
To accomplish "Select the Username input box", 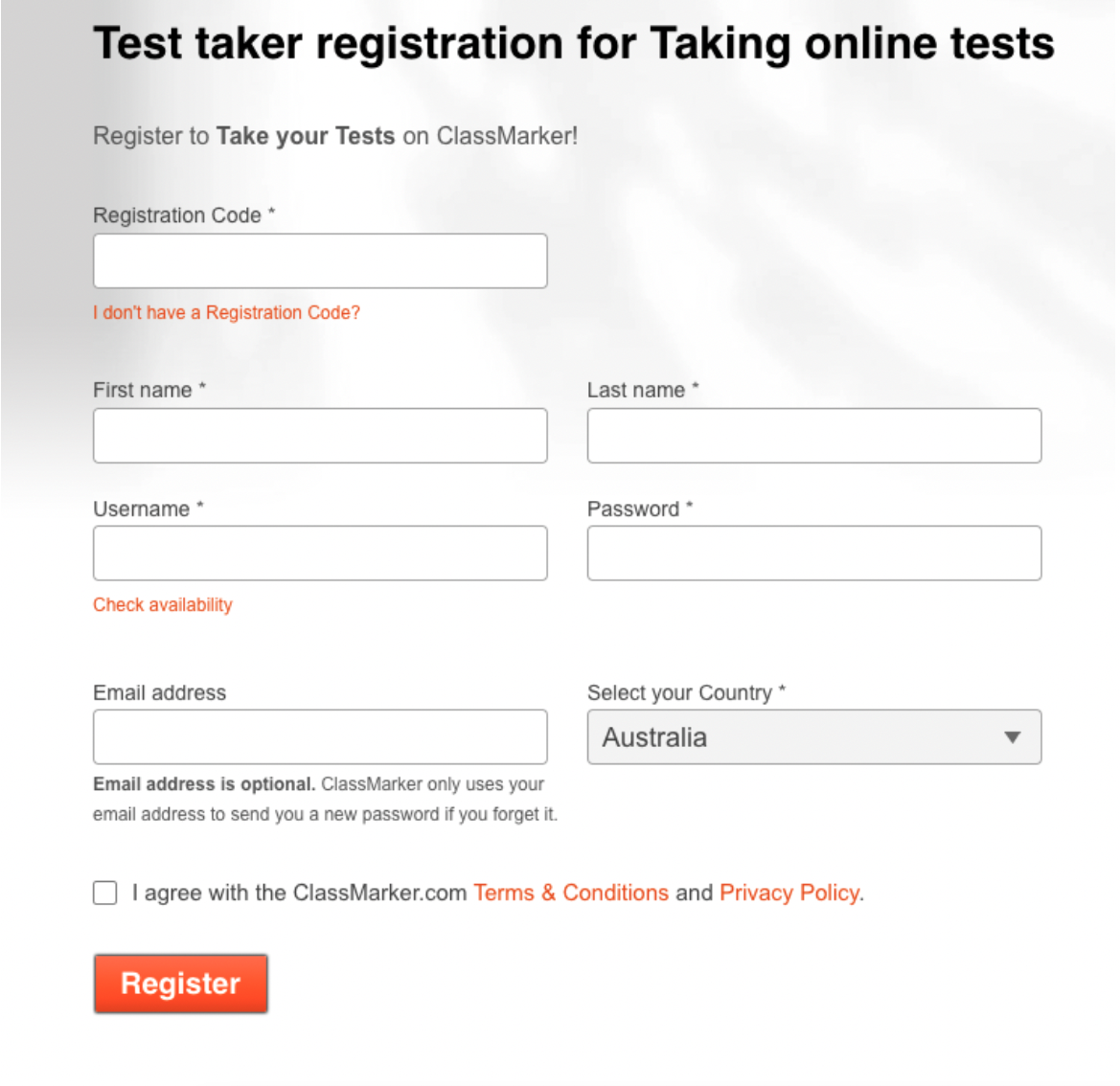I will coord(320,553).
